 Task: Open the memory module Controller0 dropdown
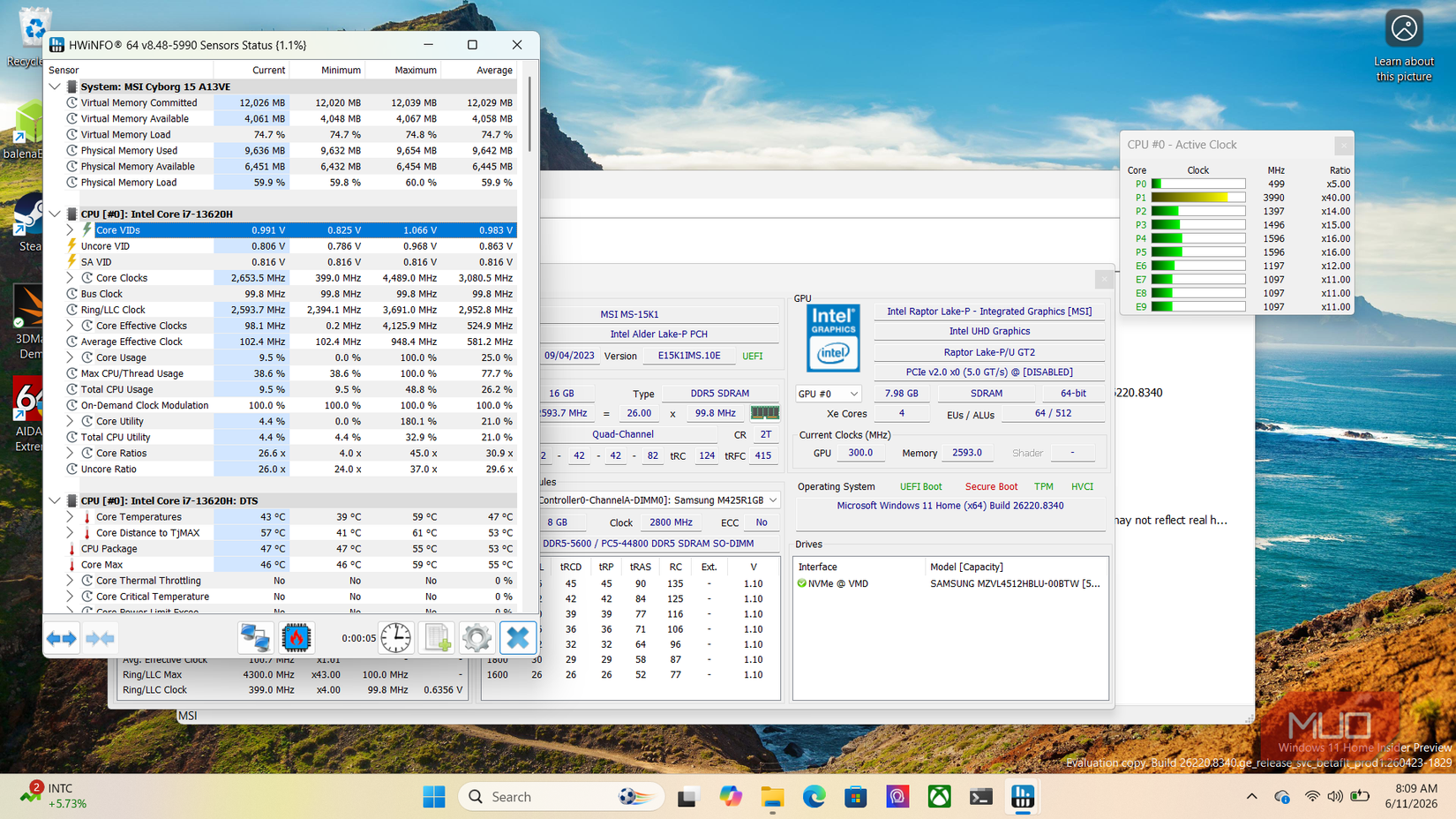(659, 500)
